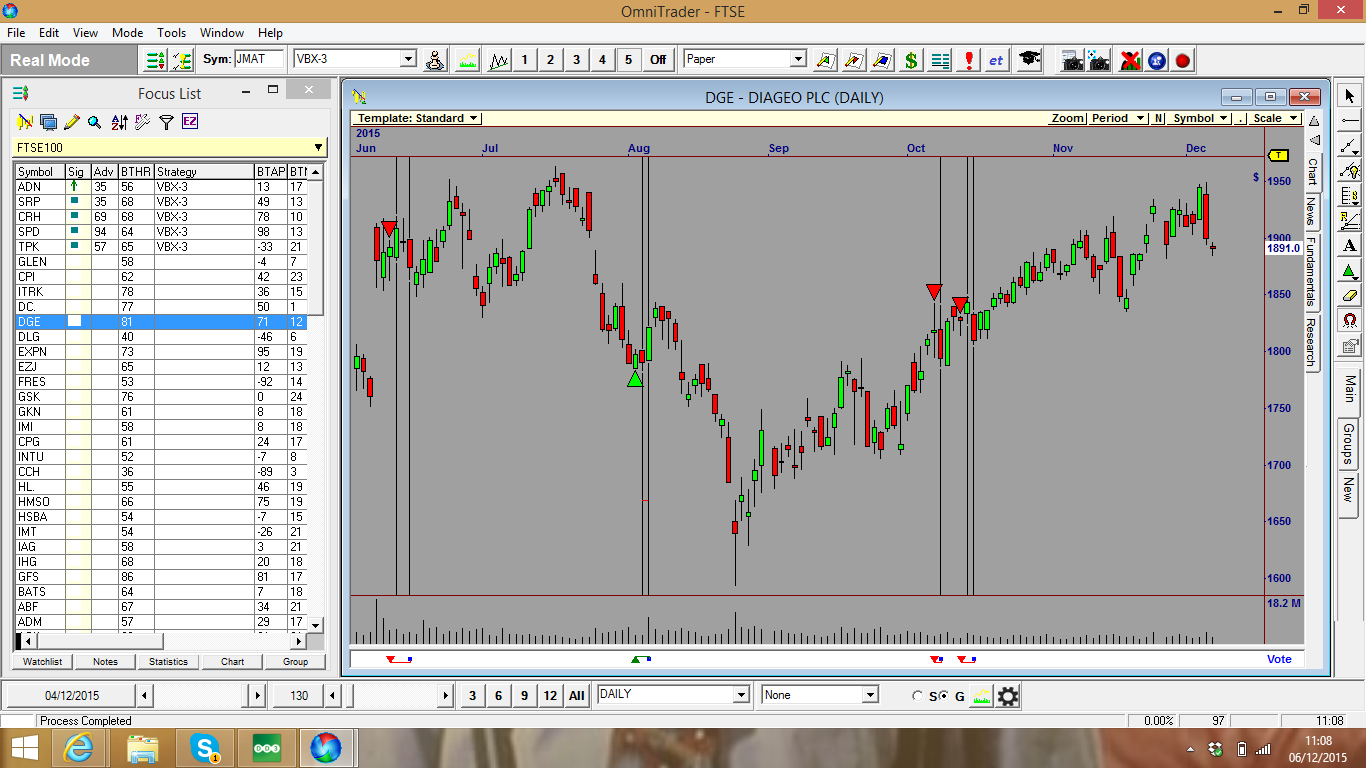Screen dimensions: 1366x768
Task: Click the left stepper next to 130
Action: pos(333,696)
